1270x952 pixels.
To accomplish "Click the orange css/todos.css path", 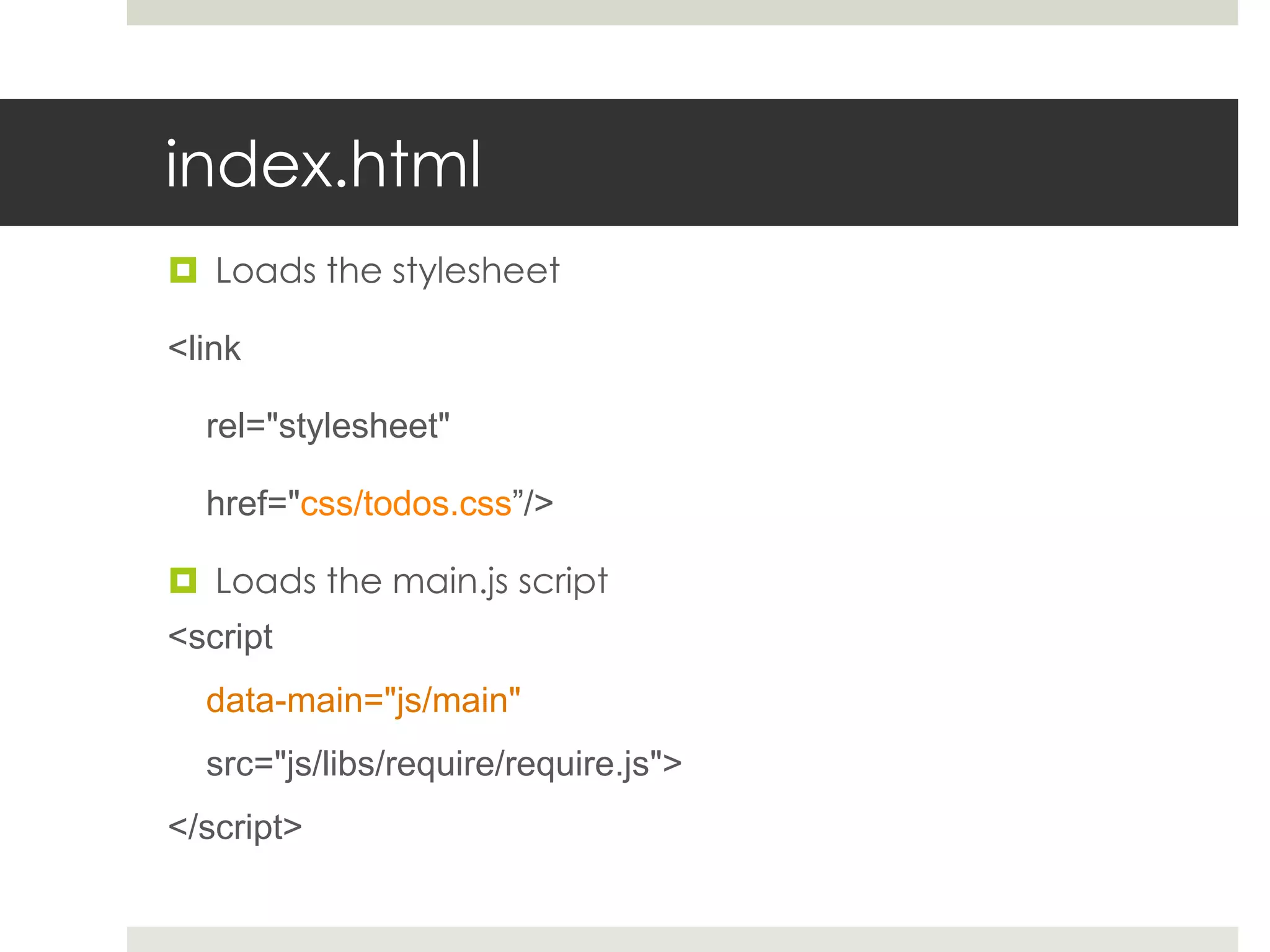I will [x=406, y=503].
